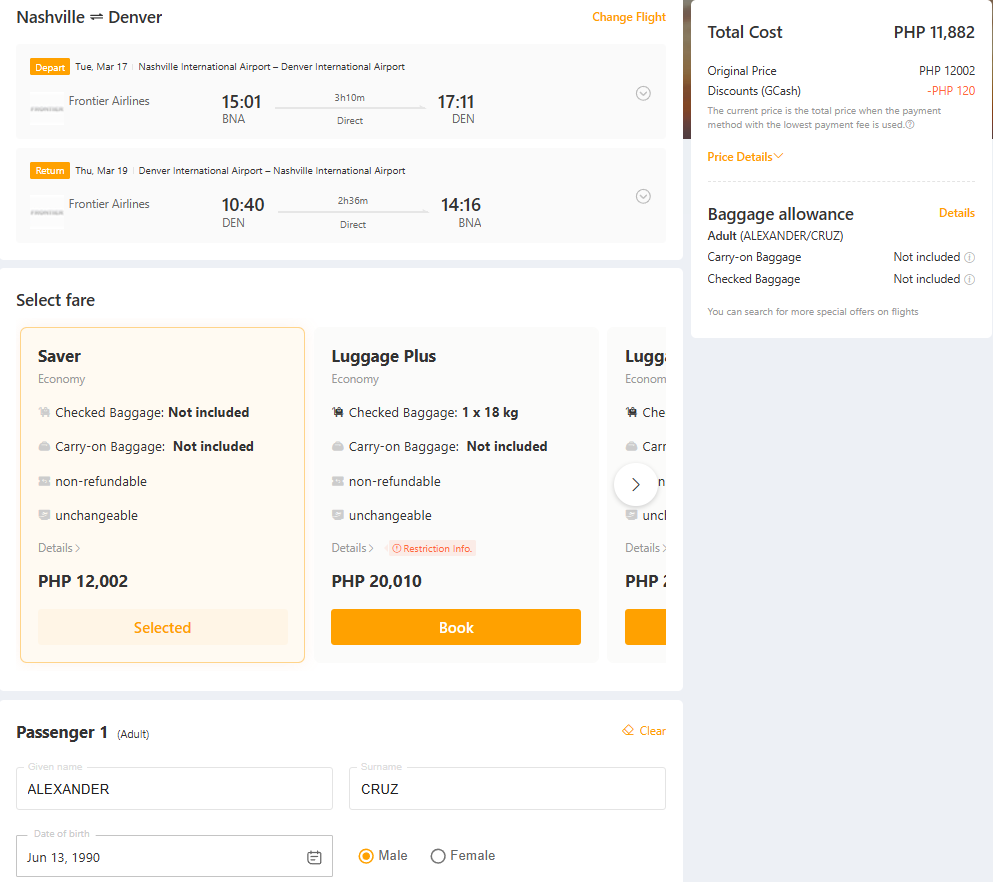Screen dimensions: 993x882
Task: Show next fare options with arrow
Action: tap(636, 484)
